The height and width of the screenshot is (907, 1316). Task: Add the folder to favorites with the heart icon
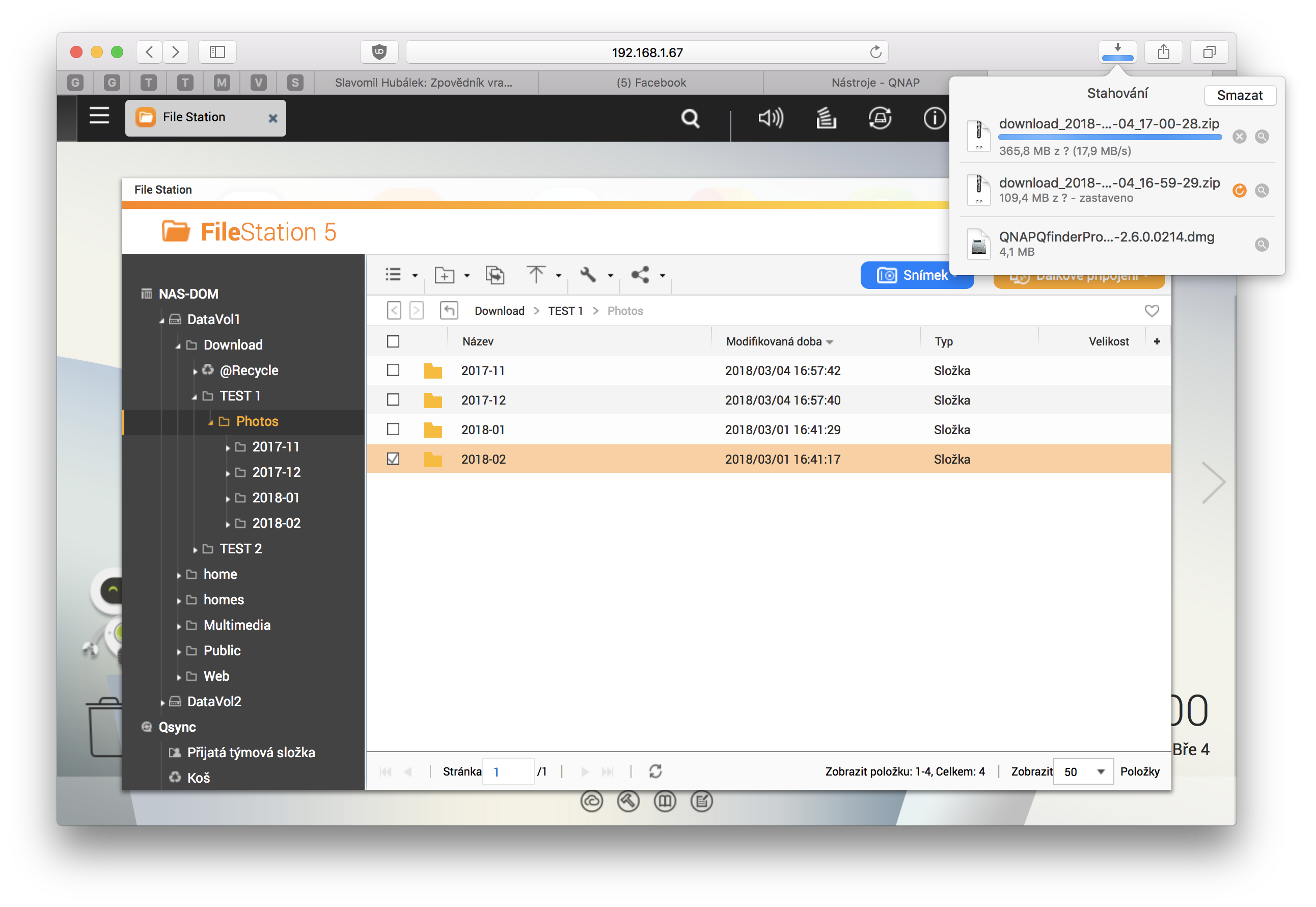[x=1151, y=311]
